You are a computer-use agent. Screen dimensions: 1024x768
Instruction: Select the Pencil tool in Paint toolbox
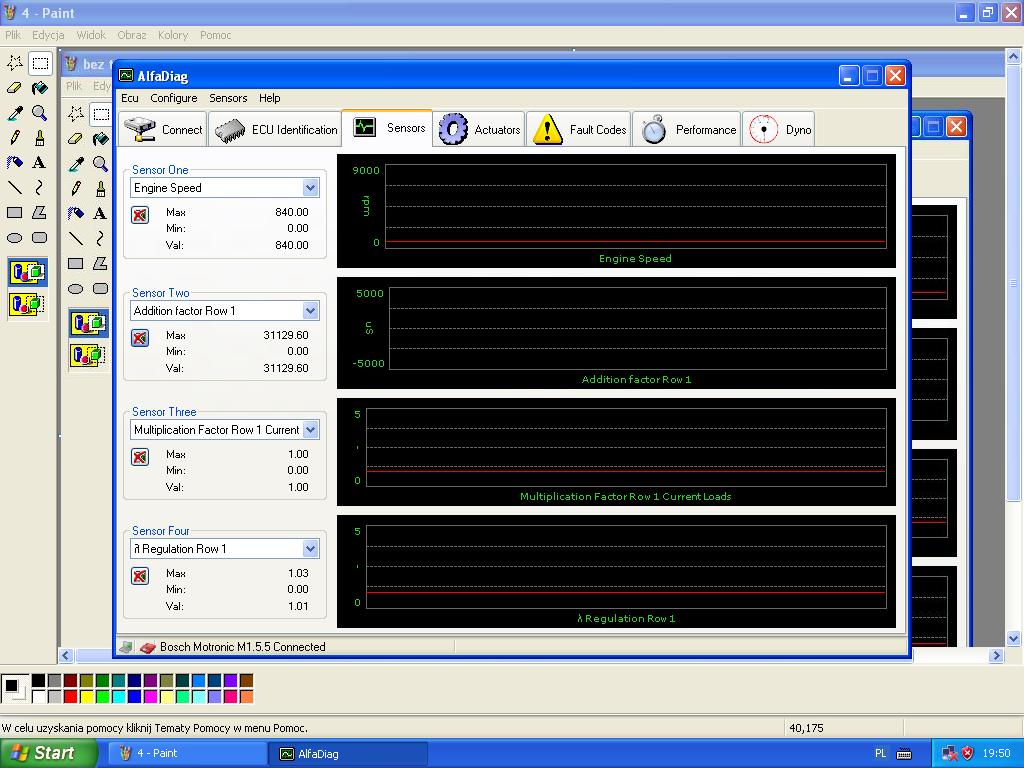[x=15, y=138]
